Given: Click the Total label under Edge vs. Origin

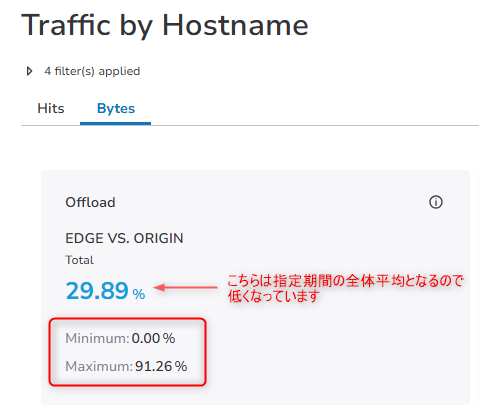Looking at the screenshot, I should pos(79,260).
